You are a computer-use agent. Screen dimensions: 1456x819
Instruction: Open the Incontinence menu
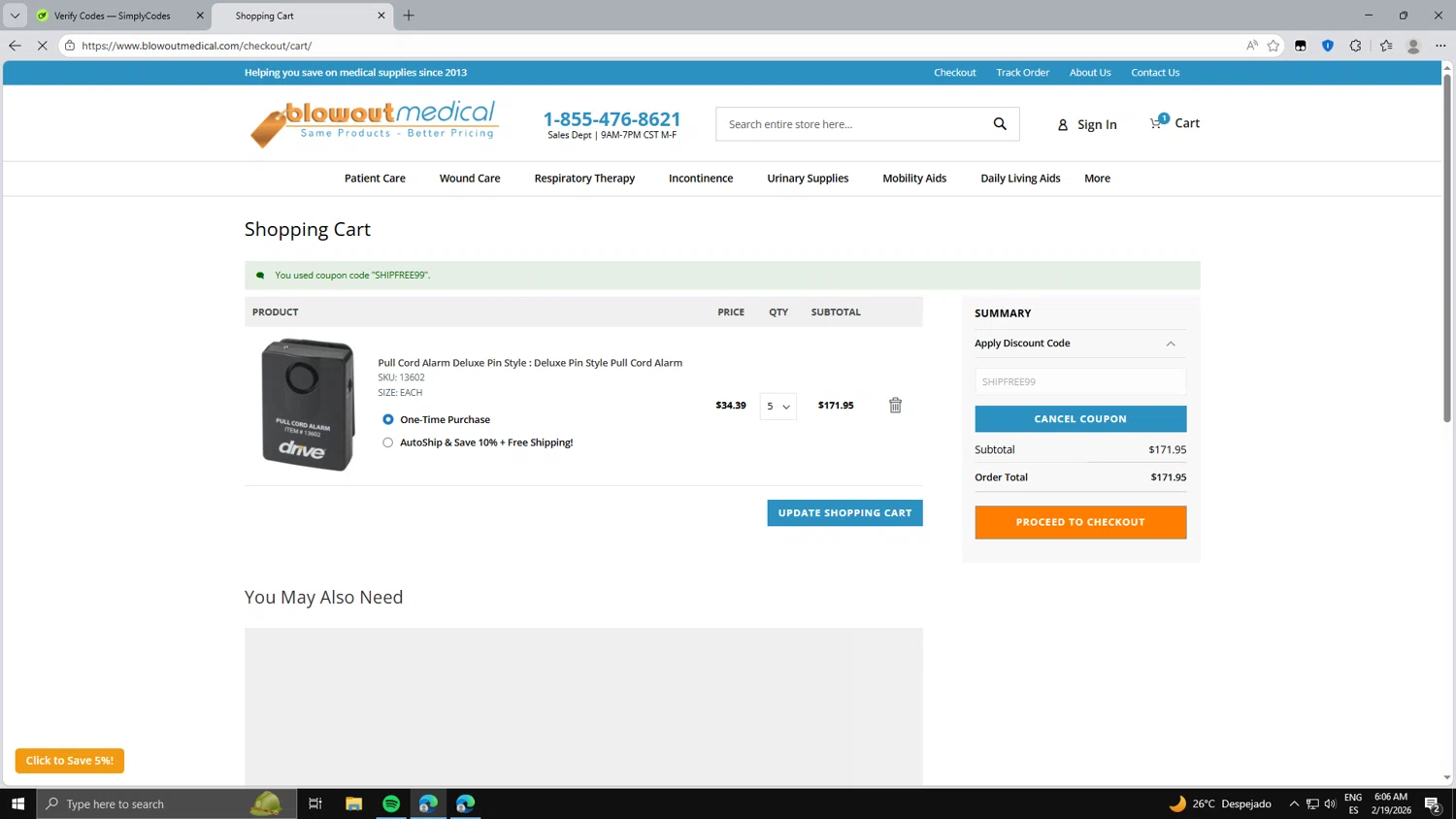click(701, 179)
